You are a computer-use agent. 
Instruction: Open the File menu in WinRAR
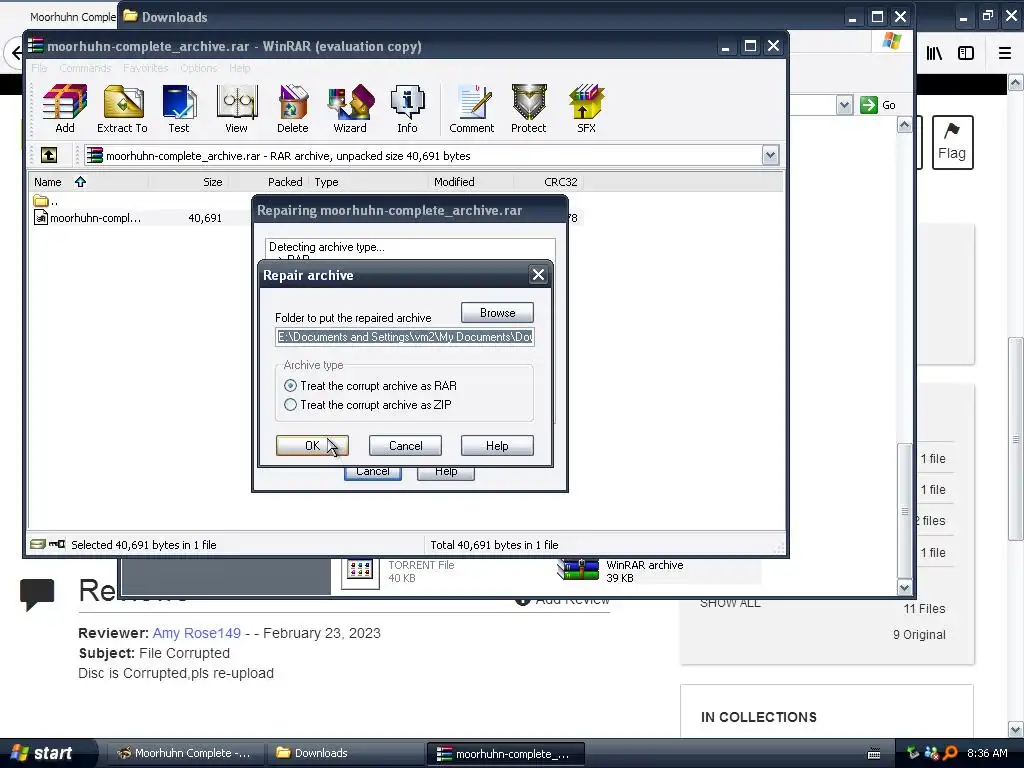tap(39, 68)
